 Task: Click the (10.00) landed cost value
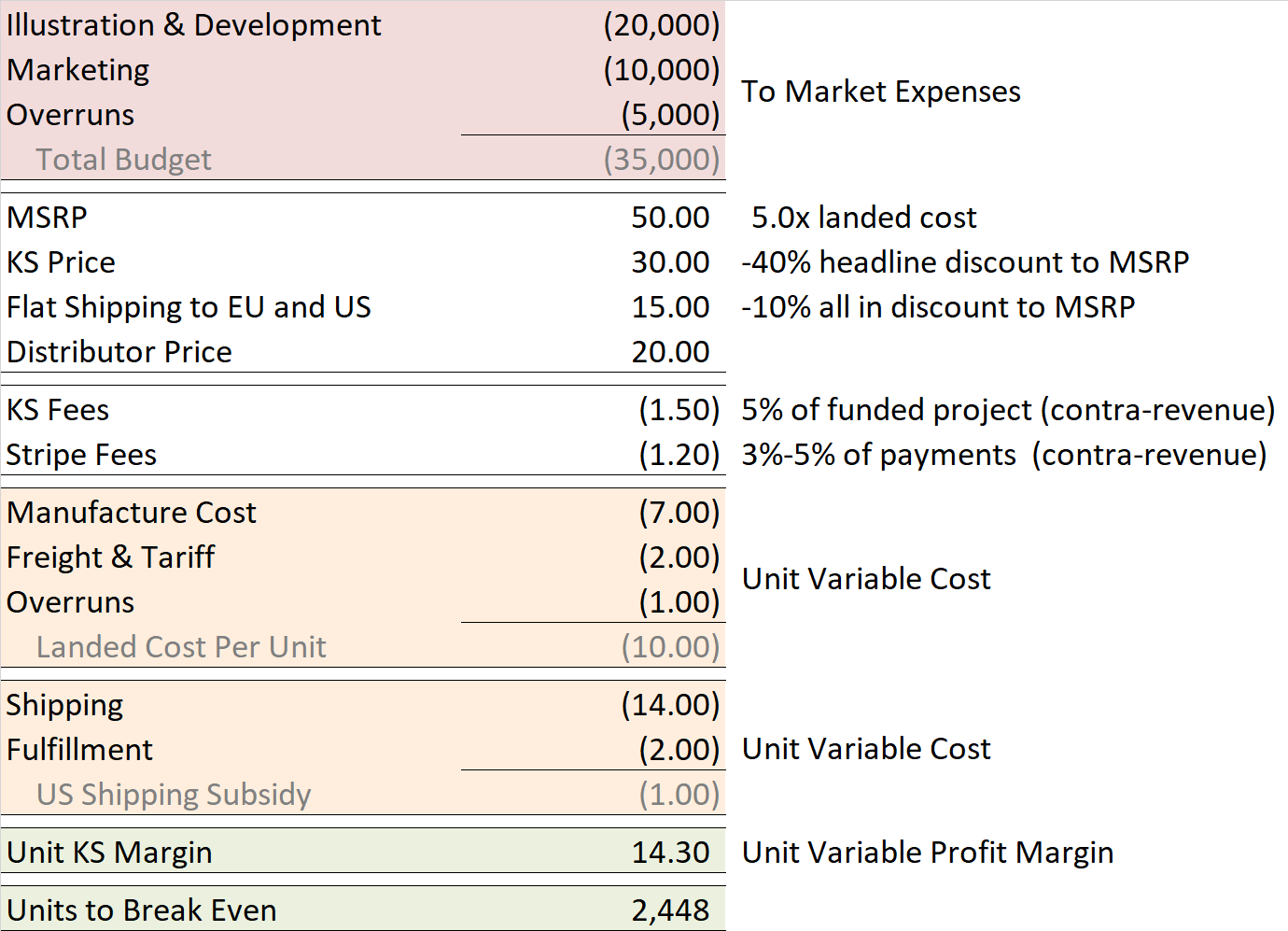tap(671, 647)
